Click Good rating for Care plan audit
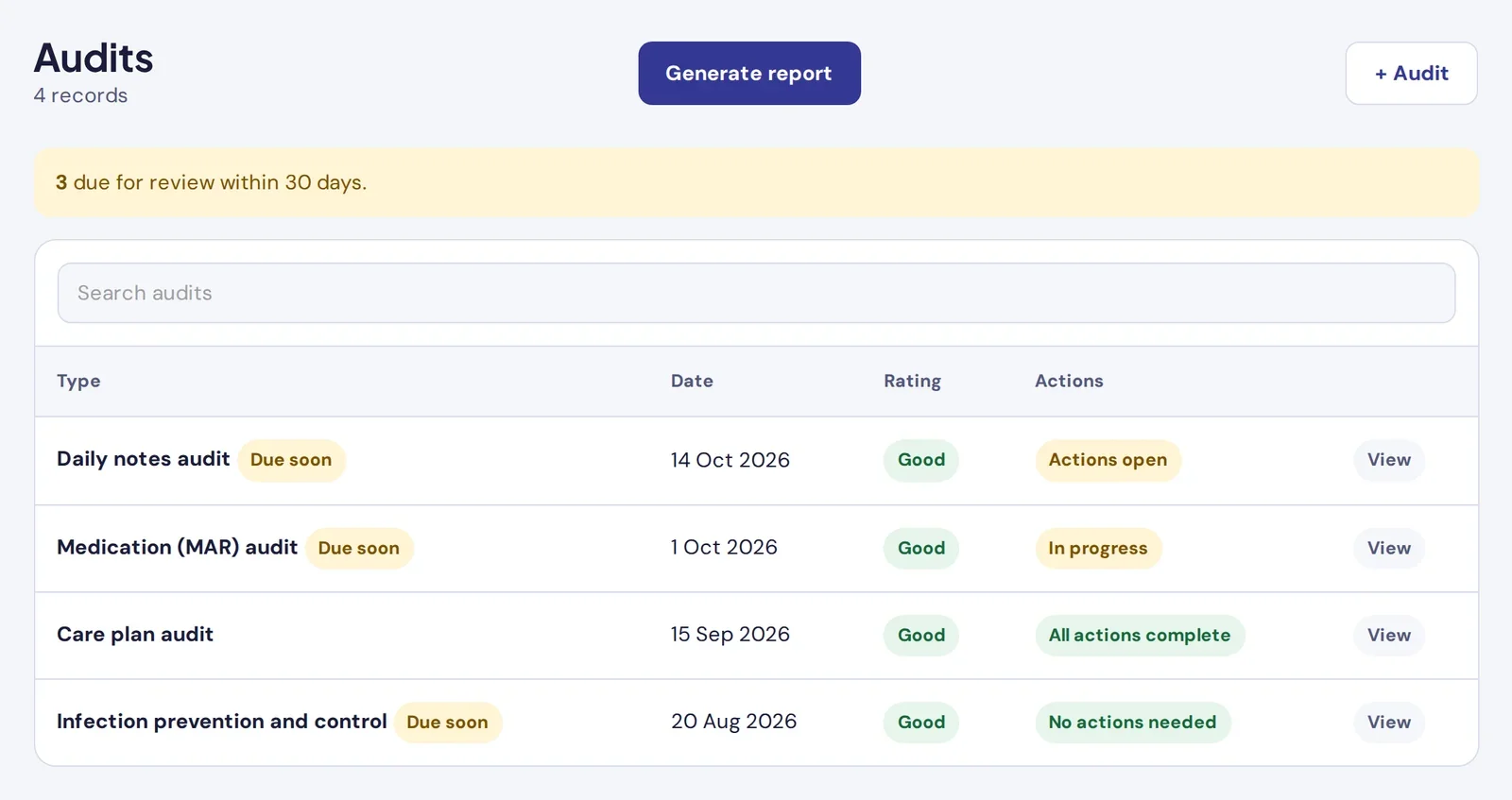 921,635
